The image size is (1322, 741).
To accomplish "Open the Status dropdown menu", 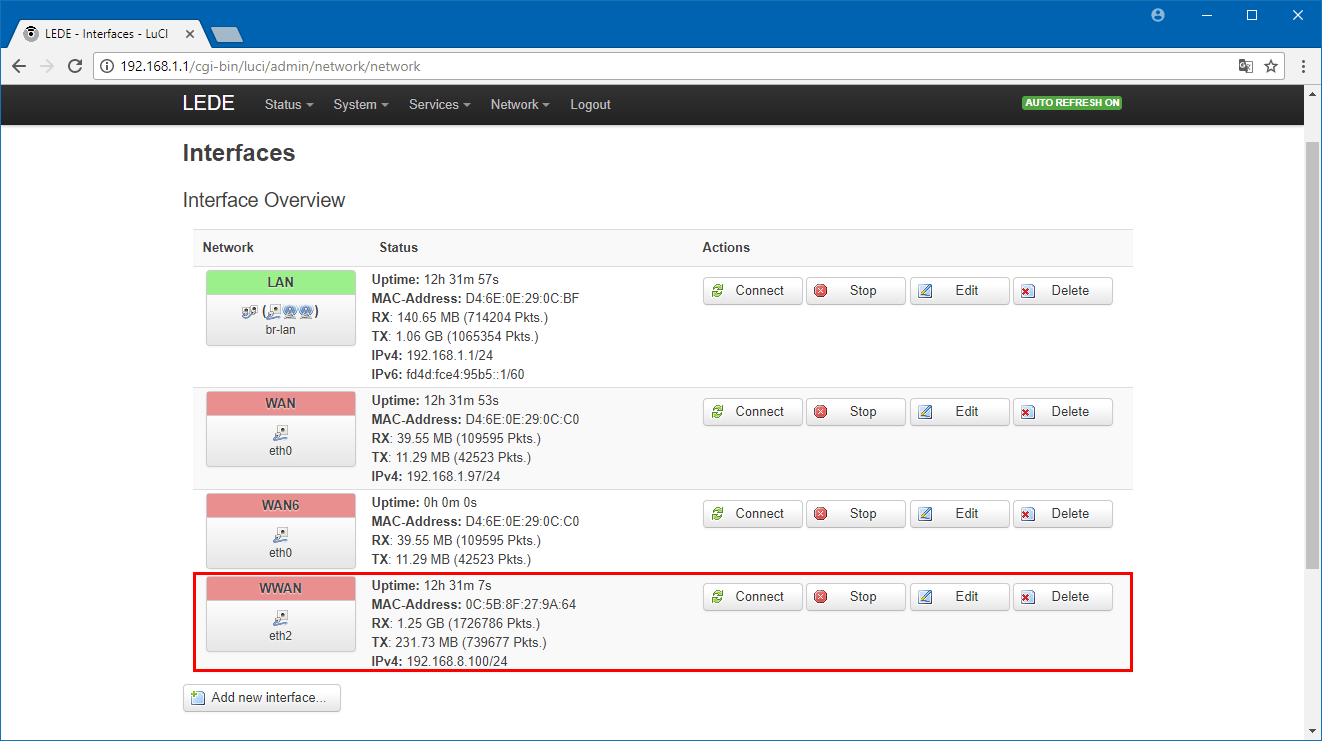I will click(289, 105).
